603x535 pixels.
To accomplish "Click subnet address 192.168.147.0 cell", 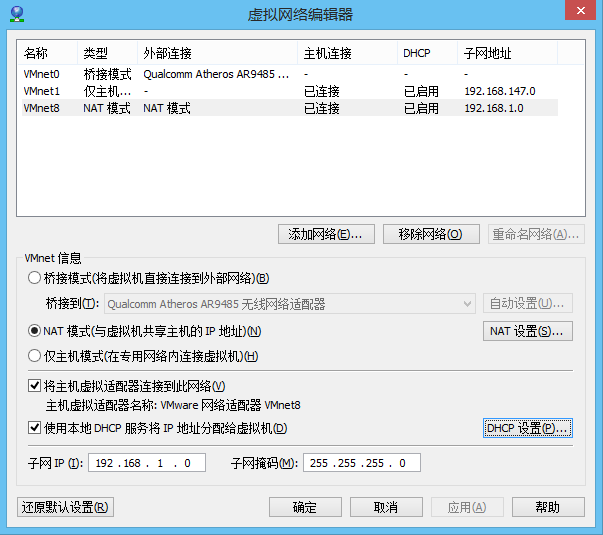I will (x=500, y=91).
